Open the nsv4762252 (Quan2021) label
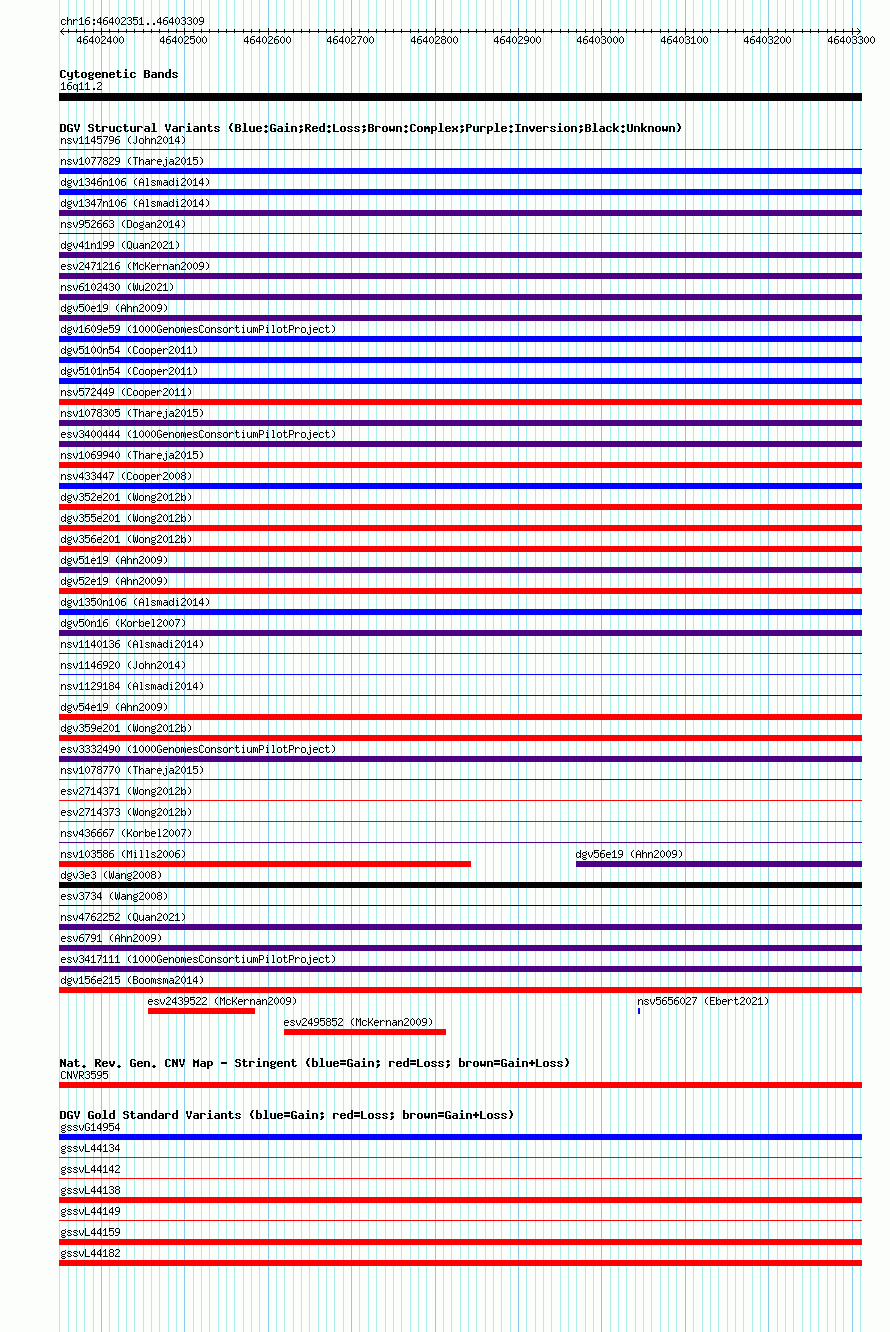 123,918
